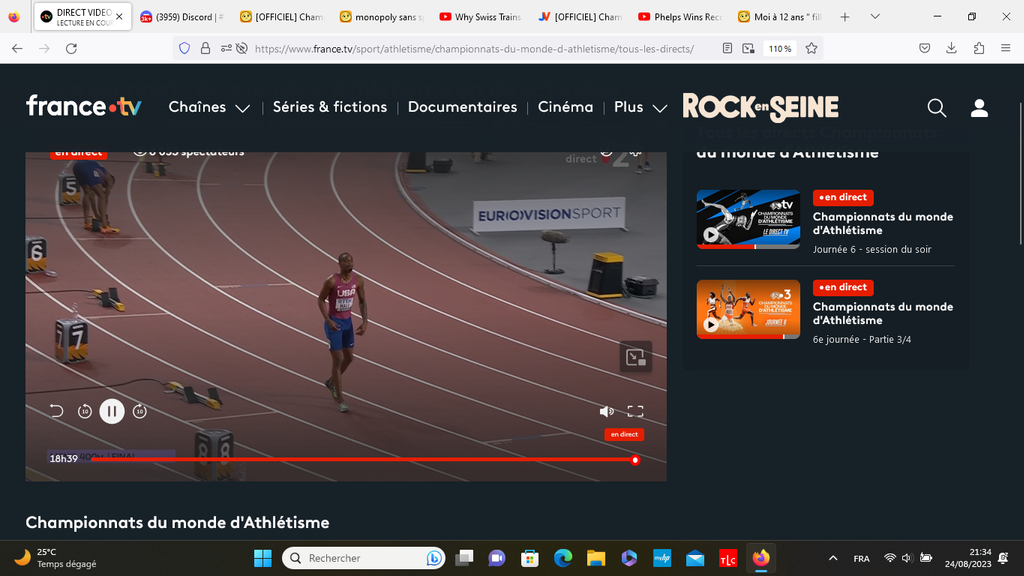List all tabs with the chevron
Viewport: 1024px width, 576px height.
875,17
